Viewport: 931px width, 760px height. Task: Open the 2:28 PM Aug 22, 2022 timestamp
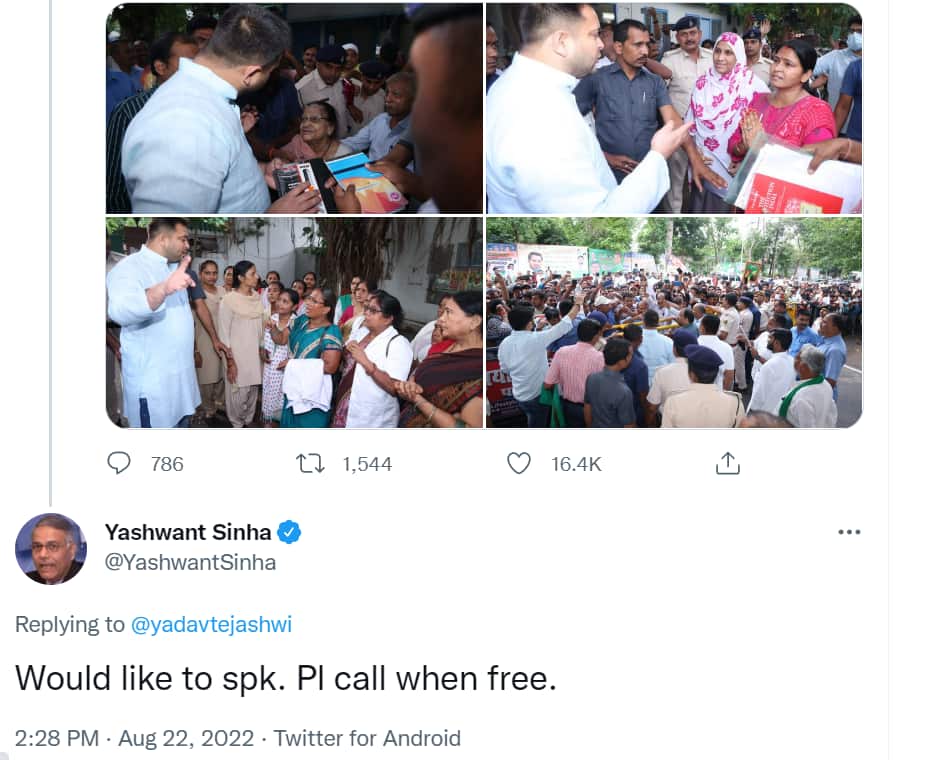pyautogui.click(x=134, y=738)
